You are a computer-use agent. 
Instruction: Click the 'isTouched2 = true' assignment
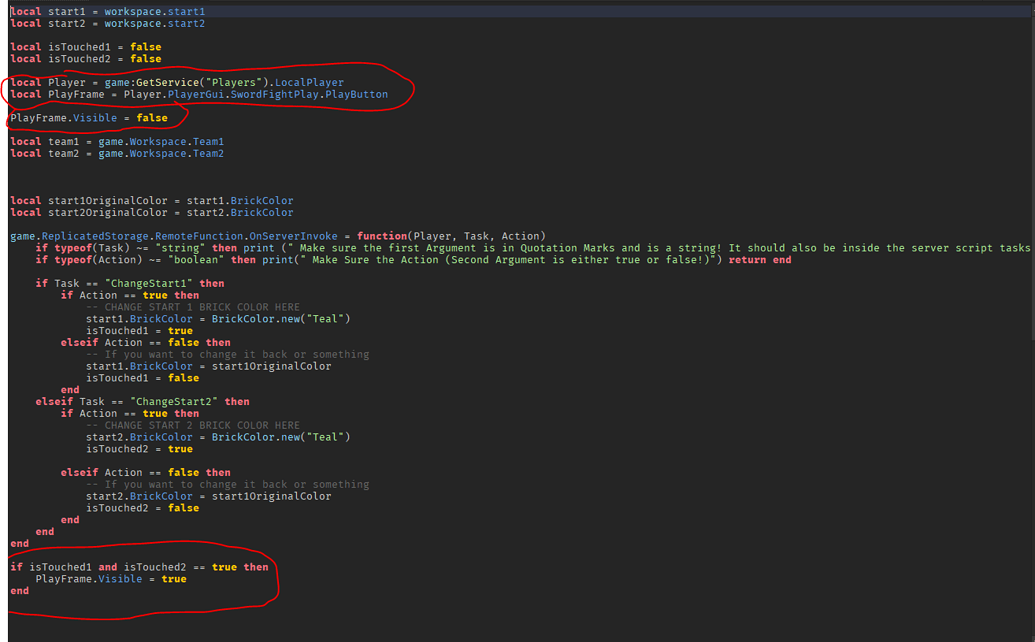tap(139, 449)
